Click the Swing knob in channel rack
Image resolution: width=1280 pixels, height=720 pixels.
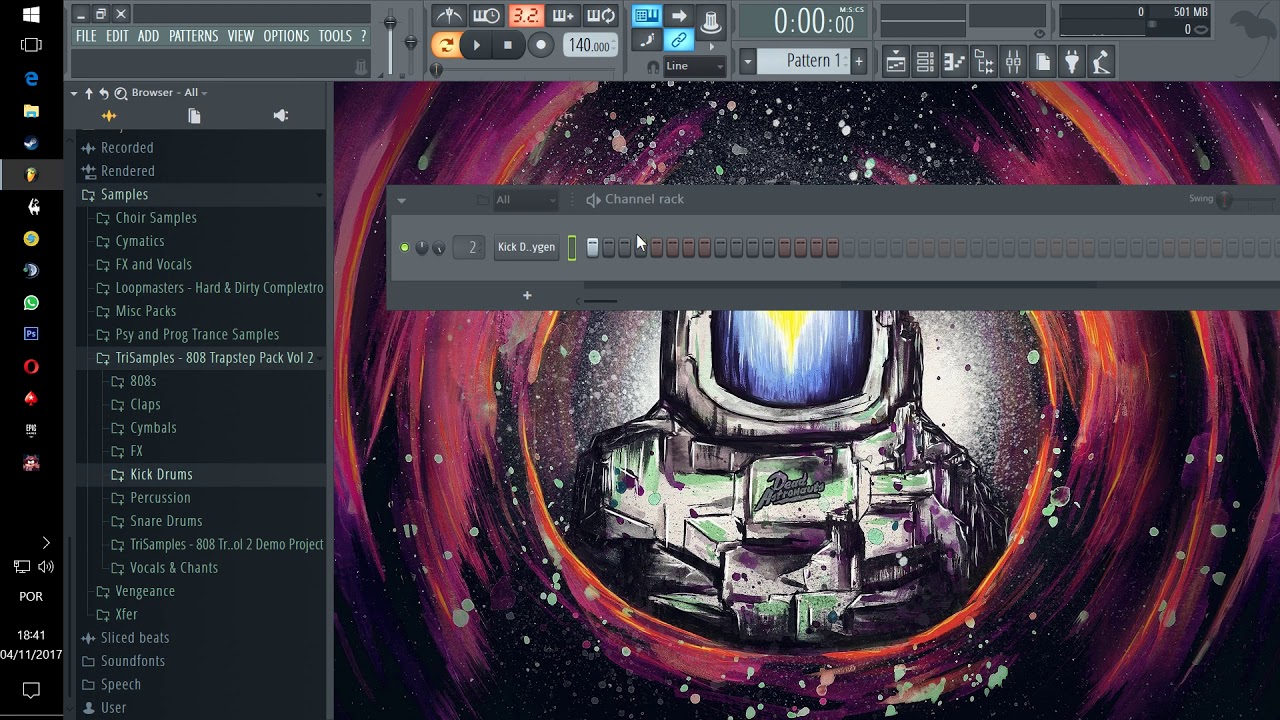tap(1224, 199)
